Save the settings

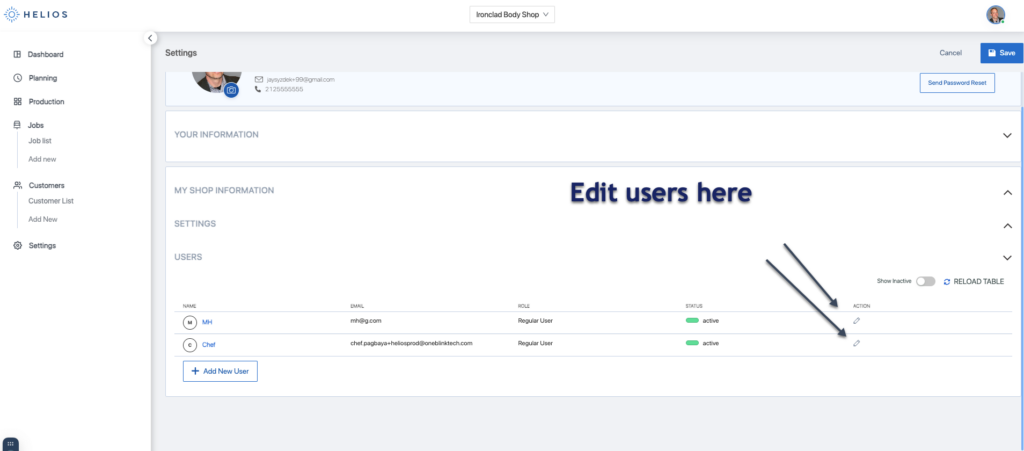[1001, 53]
